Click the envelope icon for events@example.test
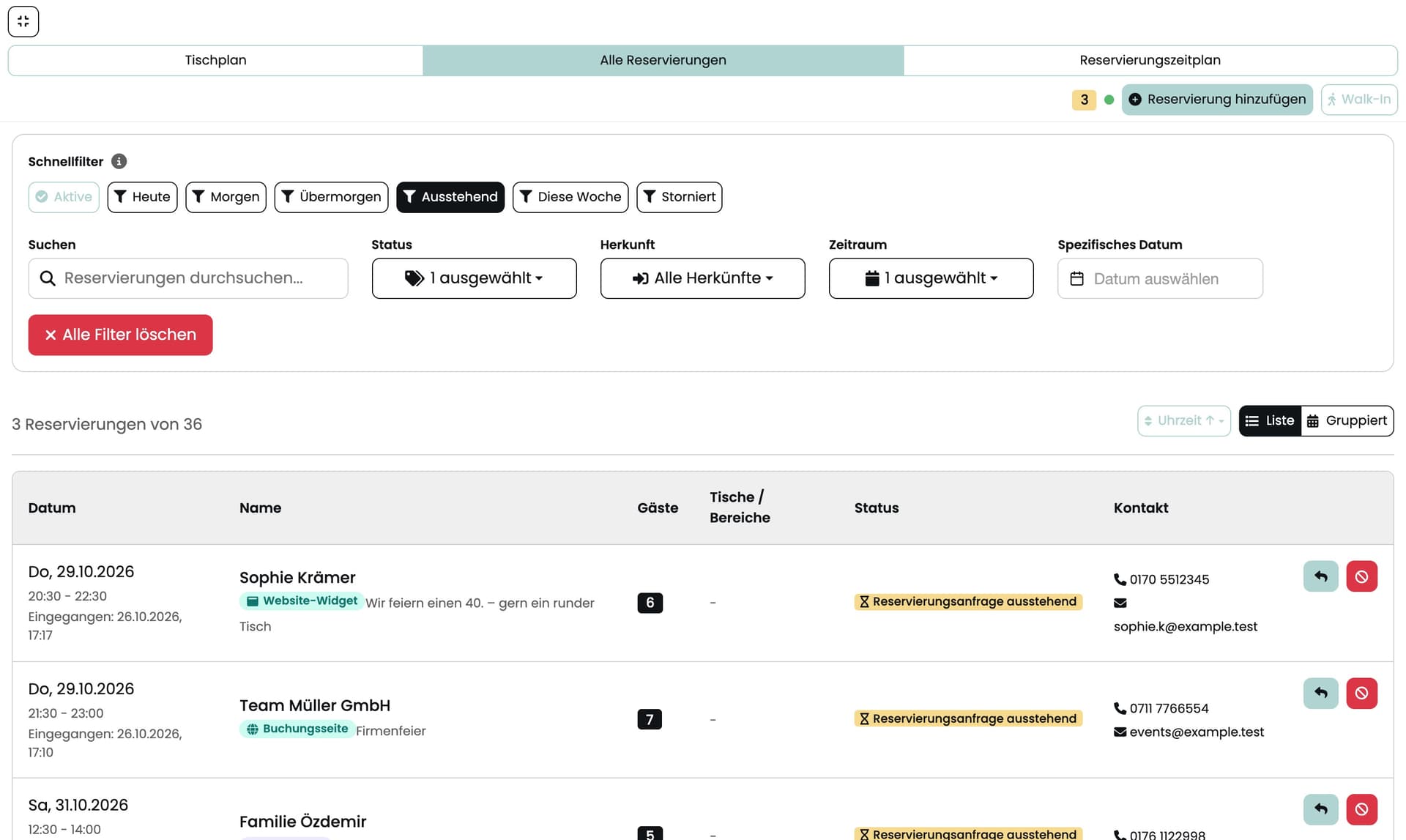This screenshot has width=1406, height=840. [1120, 732]
